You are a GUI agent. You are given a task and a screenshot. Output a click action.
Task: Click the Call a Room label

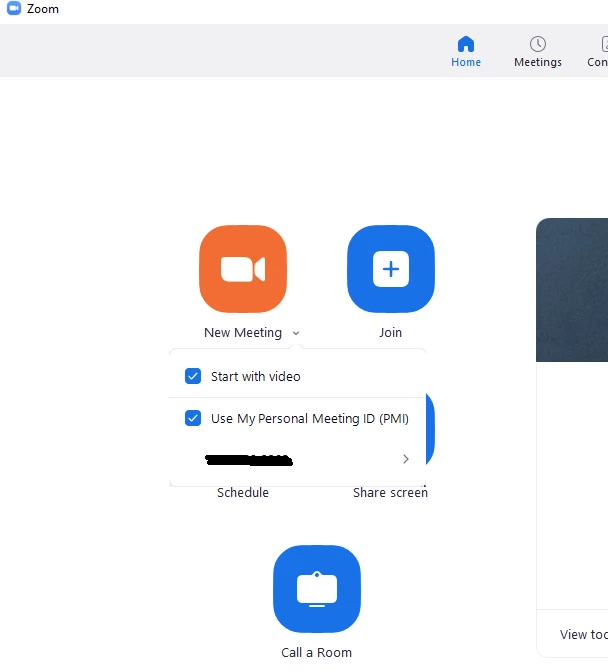tap(317, 653)
